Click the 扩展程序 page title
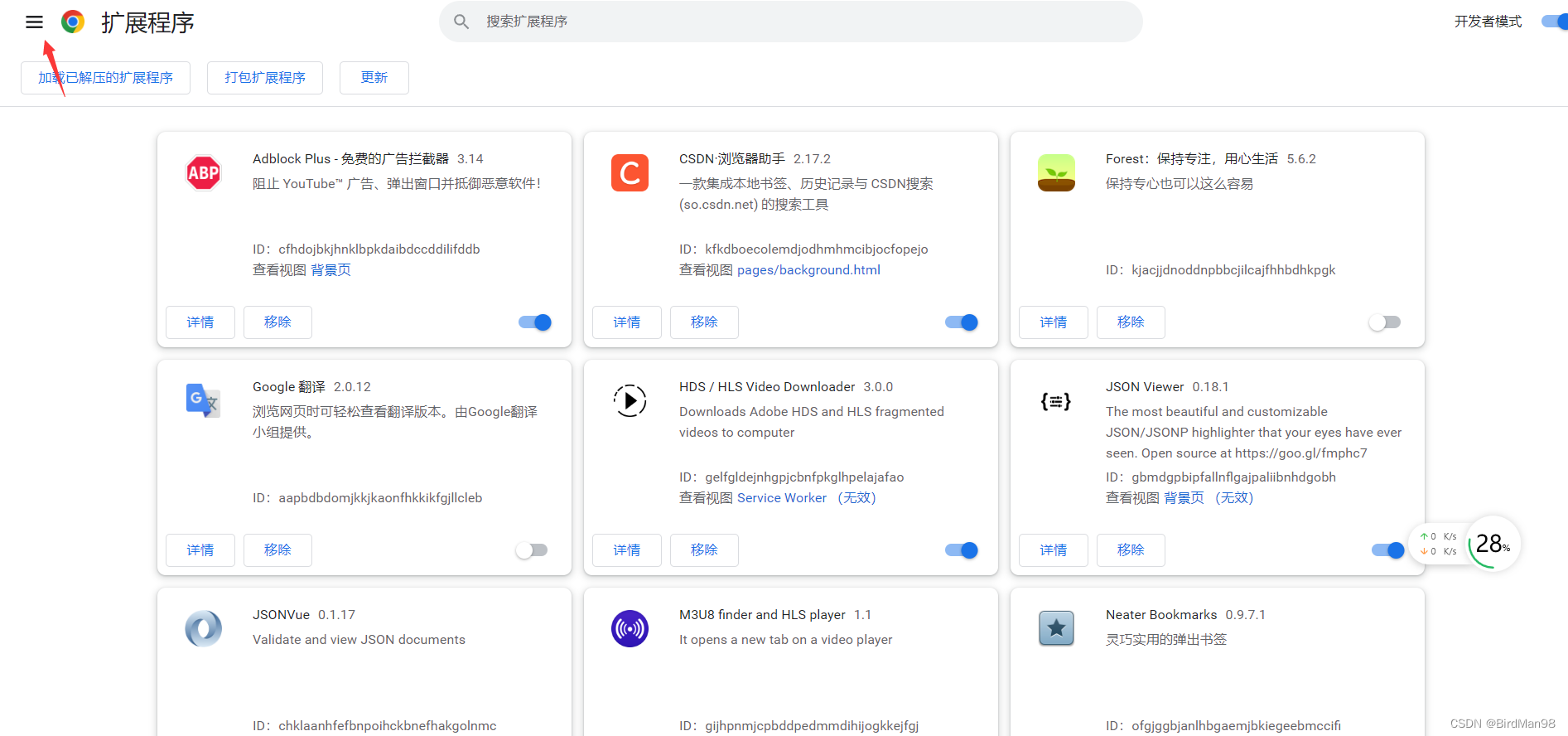Image resolution: width=1568 pixels, height=736 pixels. coord(147,22)
